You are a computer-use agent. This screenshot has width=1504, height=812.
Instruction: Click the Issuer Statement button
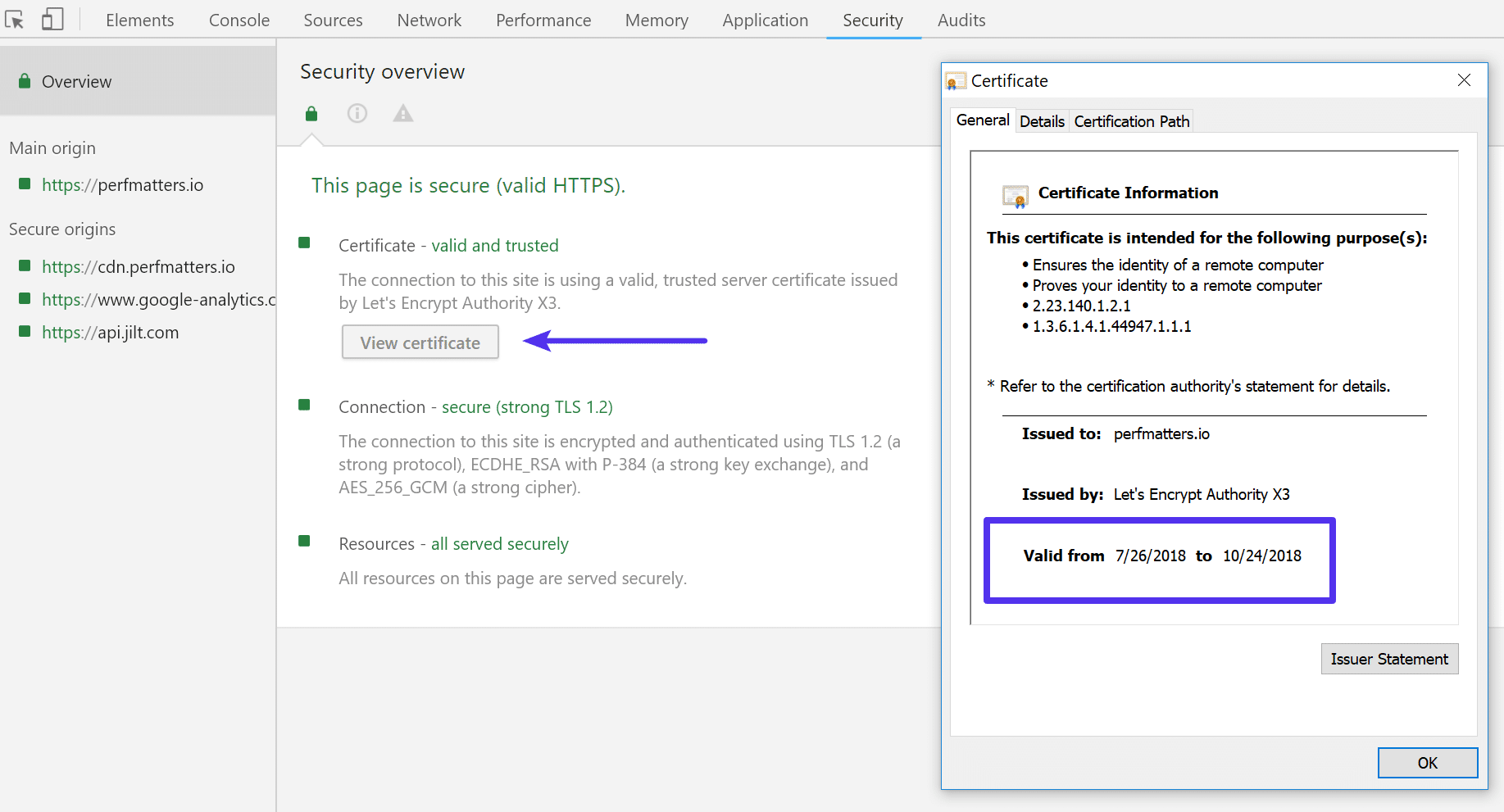tap(1389, 658)
